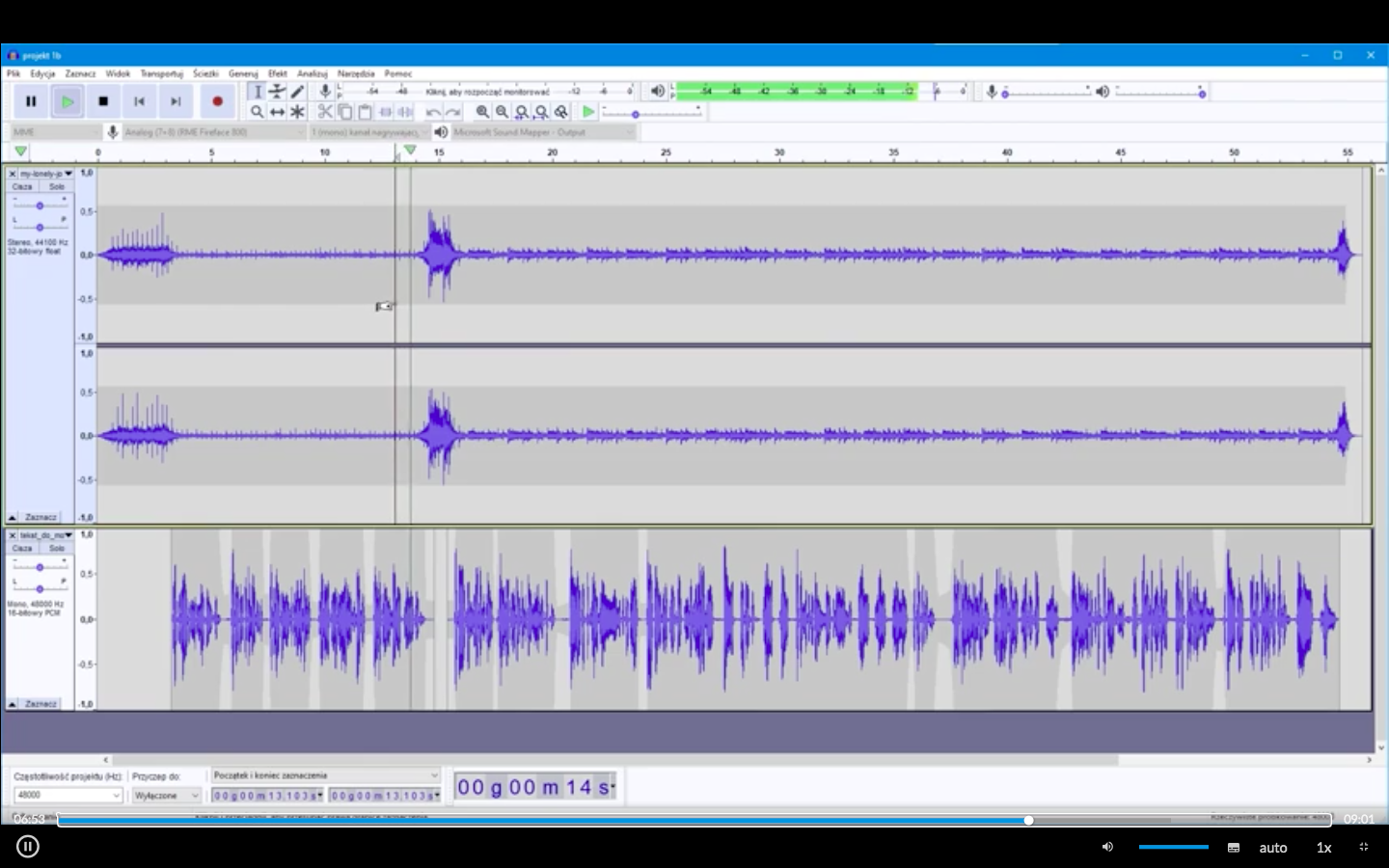Click the Zoom Toggle icon
This screenshot has width=1389, height=868.
(561, 112)
